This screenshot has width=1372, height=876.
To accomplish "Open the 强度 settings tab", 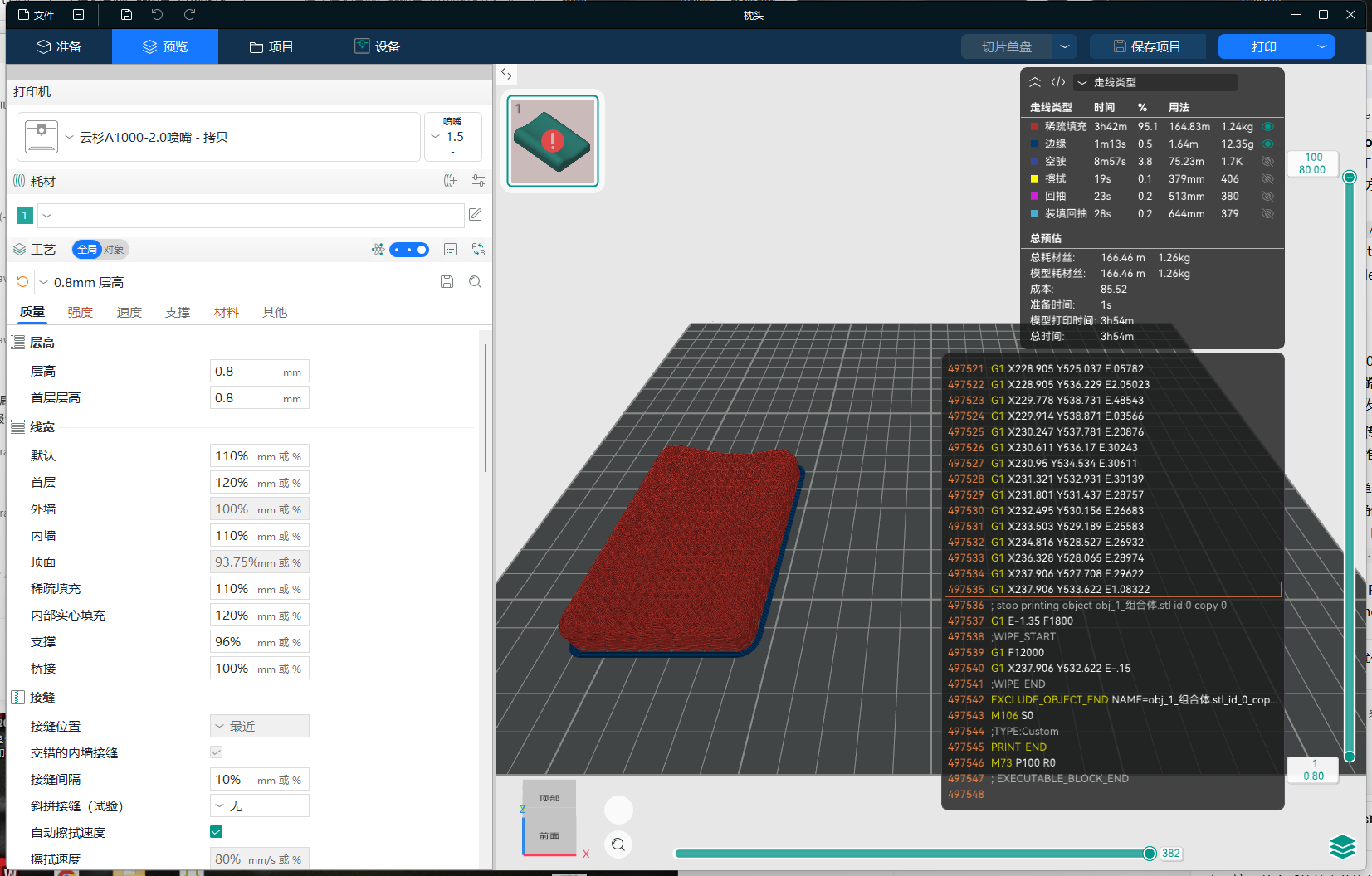I will coord(81,312).
